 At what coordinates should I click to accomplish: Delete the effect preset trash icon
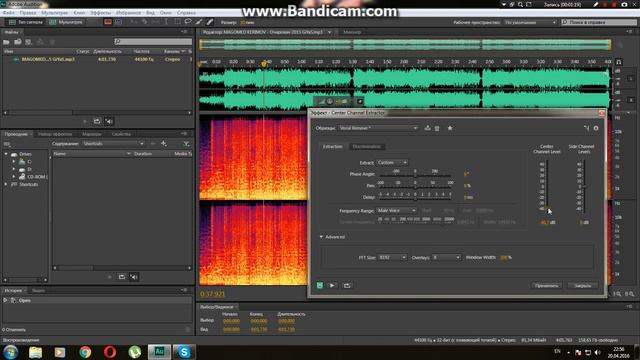tap(437, 128)
